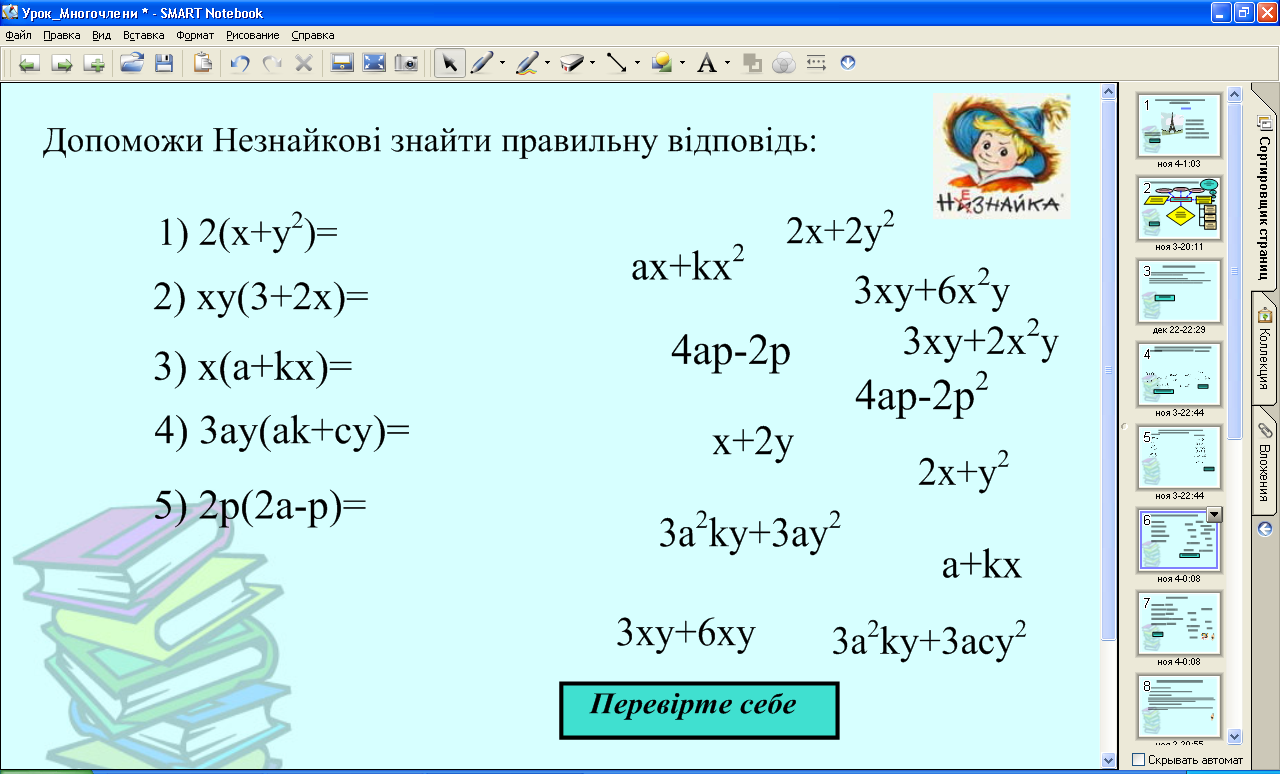The height and width of the screenshot is (774, 1280).
Task: Select page 4 thumbnail
Action: [x=1179, y=374]
